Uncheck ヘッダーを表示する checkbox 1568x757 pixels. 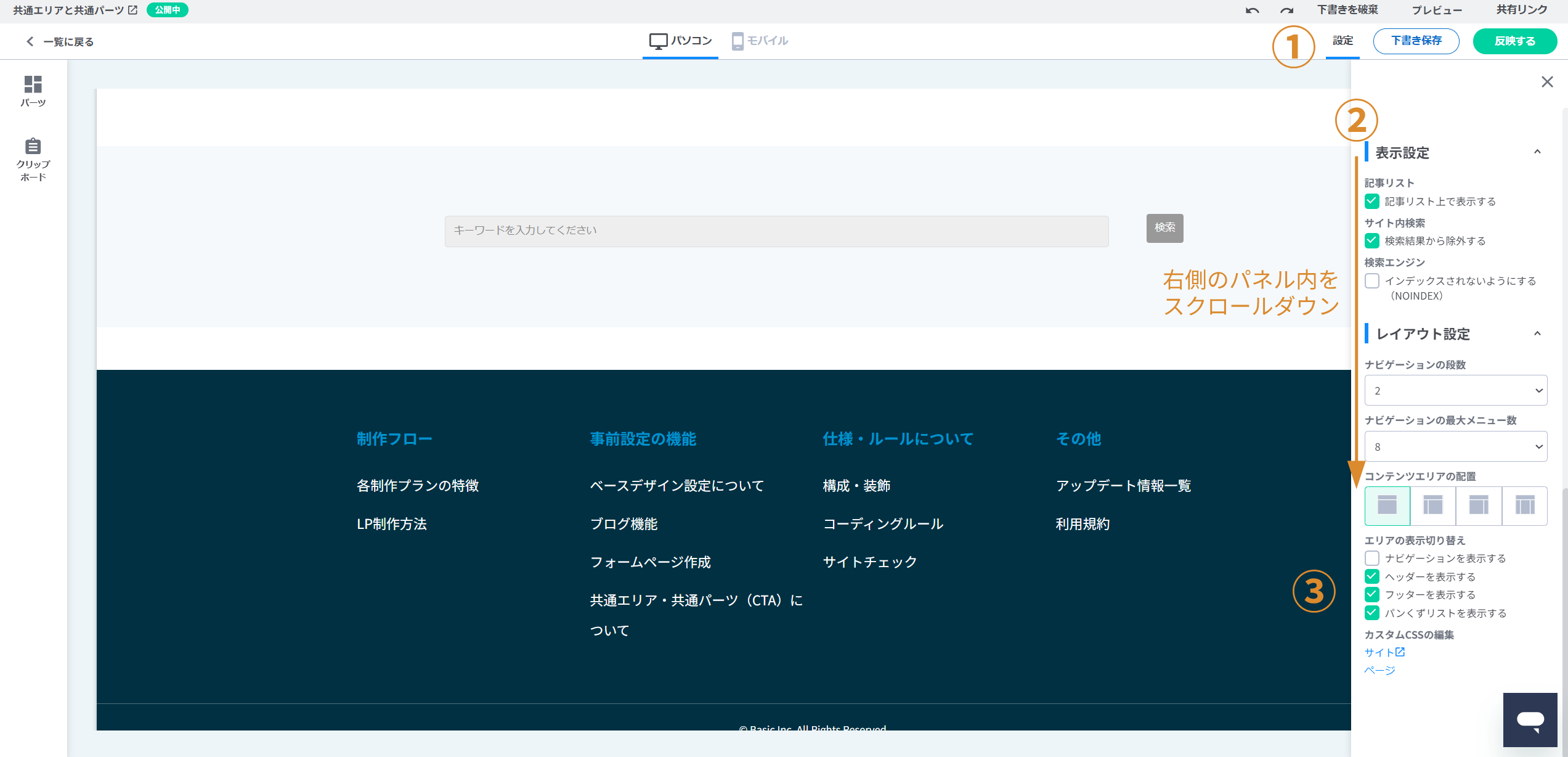1372,576
